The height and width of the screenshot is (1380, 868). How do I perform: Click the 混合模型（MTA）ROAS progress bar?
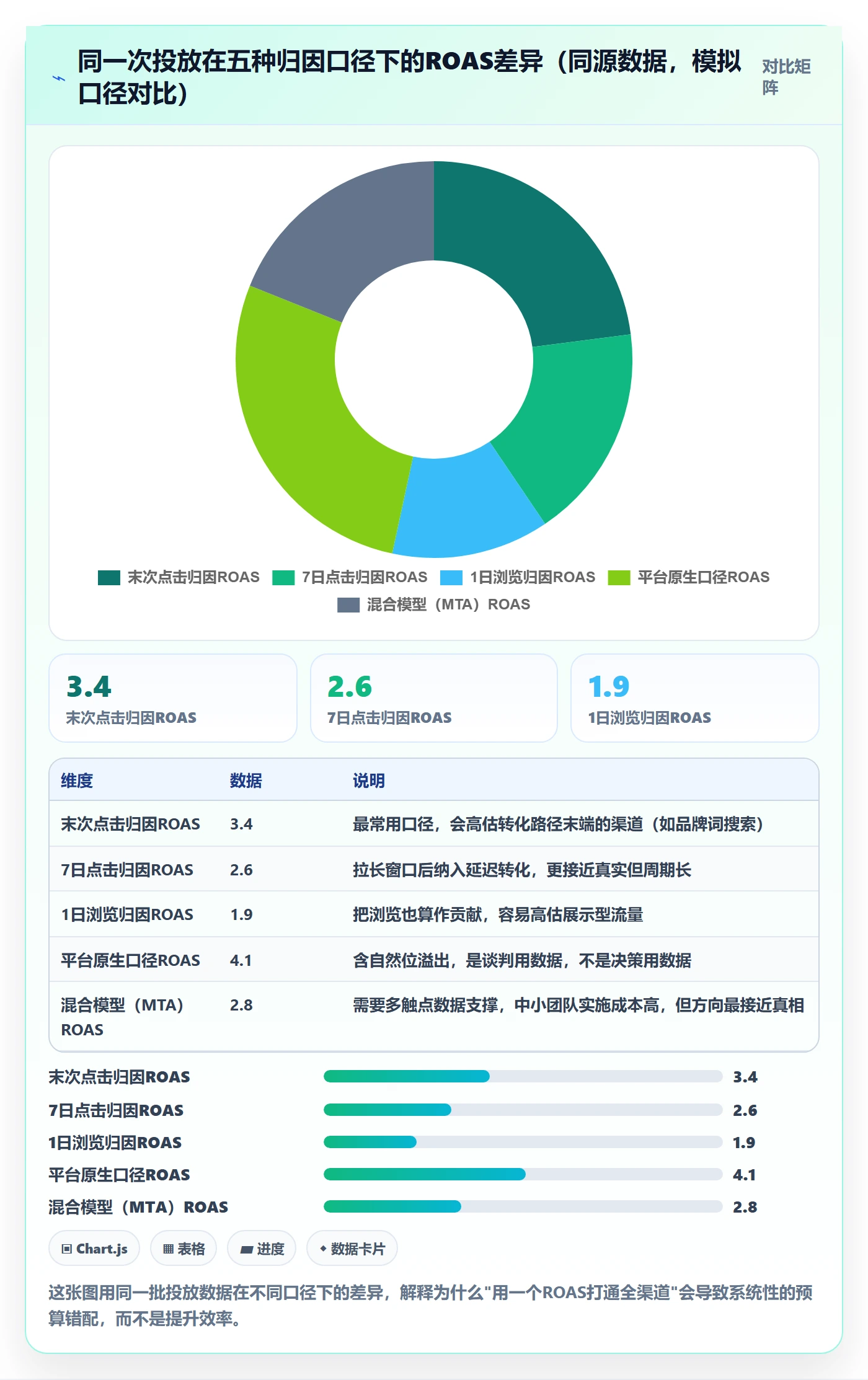pos(523,1206)
